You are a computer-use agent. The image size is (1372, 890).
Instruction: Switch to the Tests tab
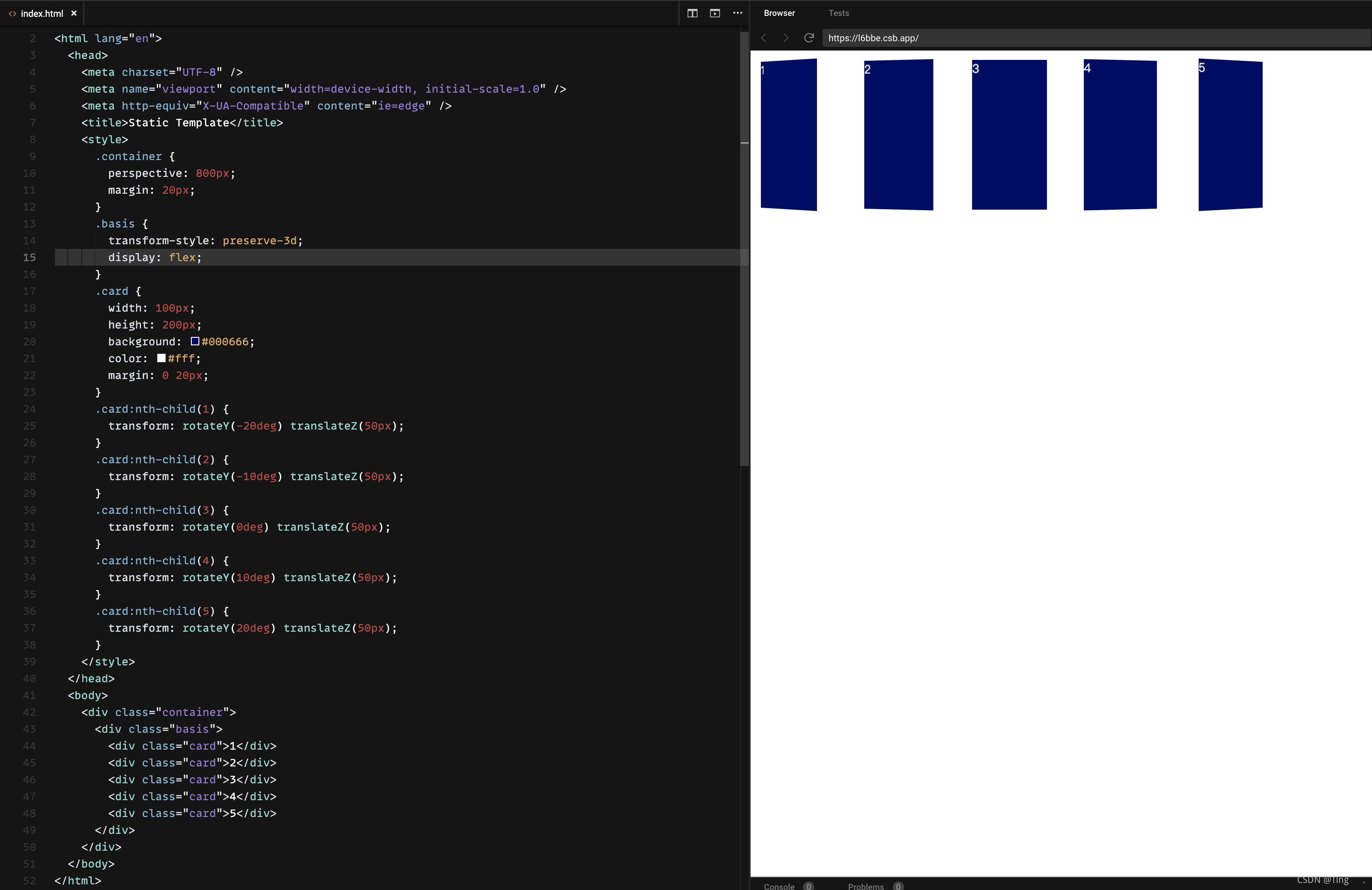click(x=838, y=13)
